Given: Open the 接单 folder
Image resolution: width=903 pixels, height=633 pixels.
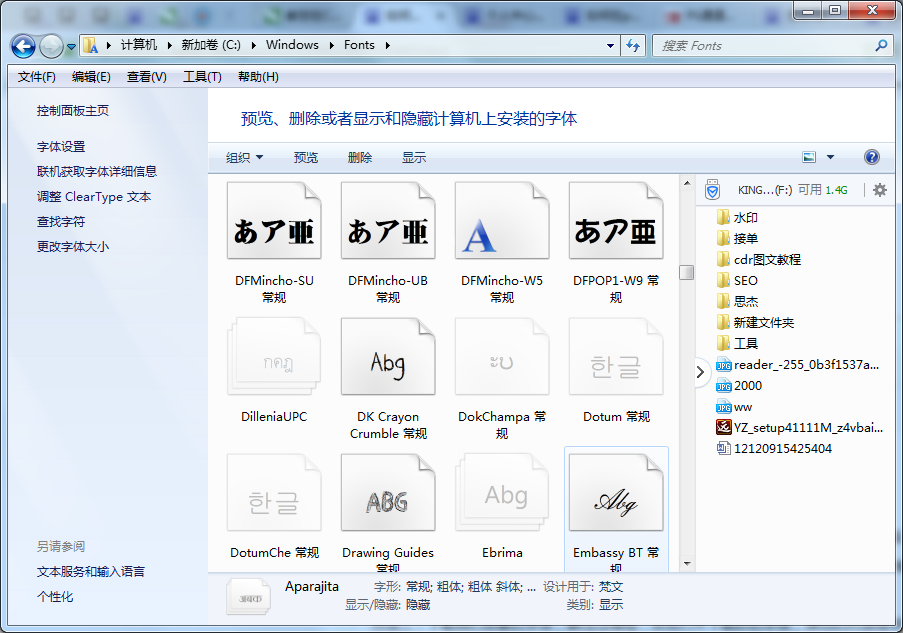Looking at the screenshot, I should 738,238.
